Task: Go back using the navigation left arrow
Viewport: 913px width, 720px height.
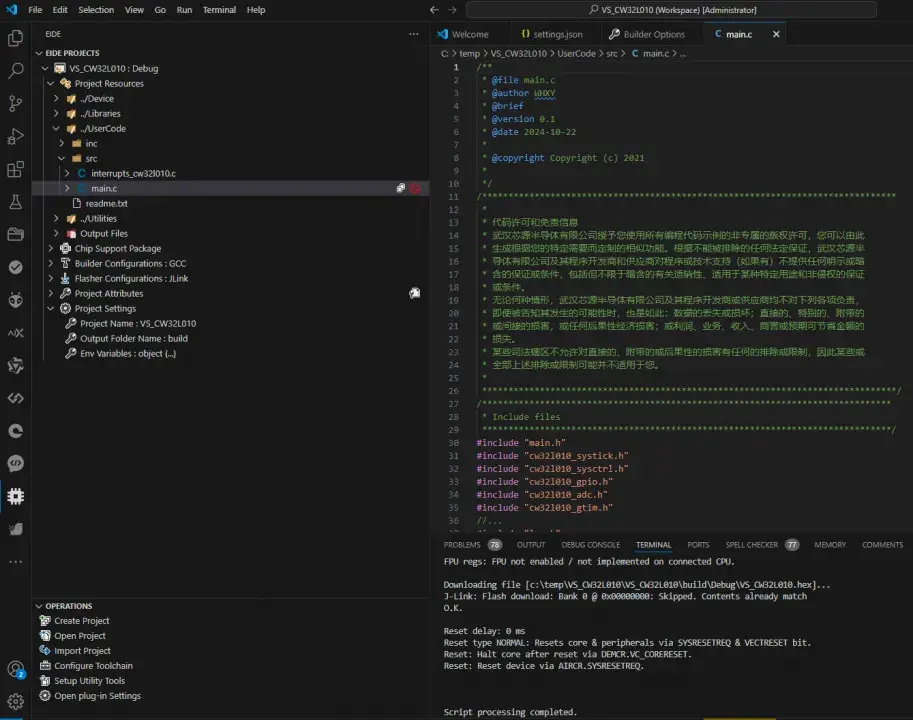Action: point(434,10)
